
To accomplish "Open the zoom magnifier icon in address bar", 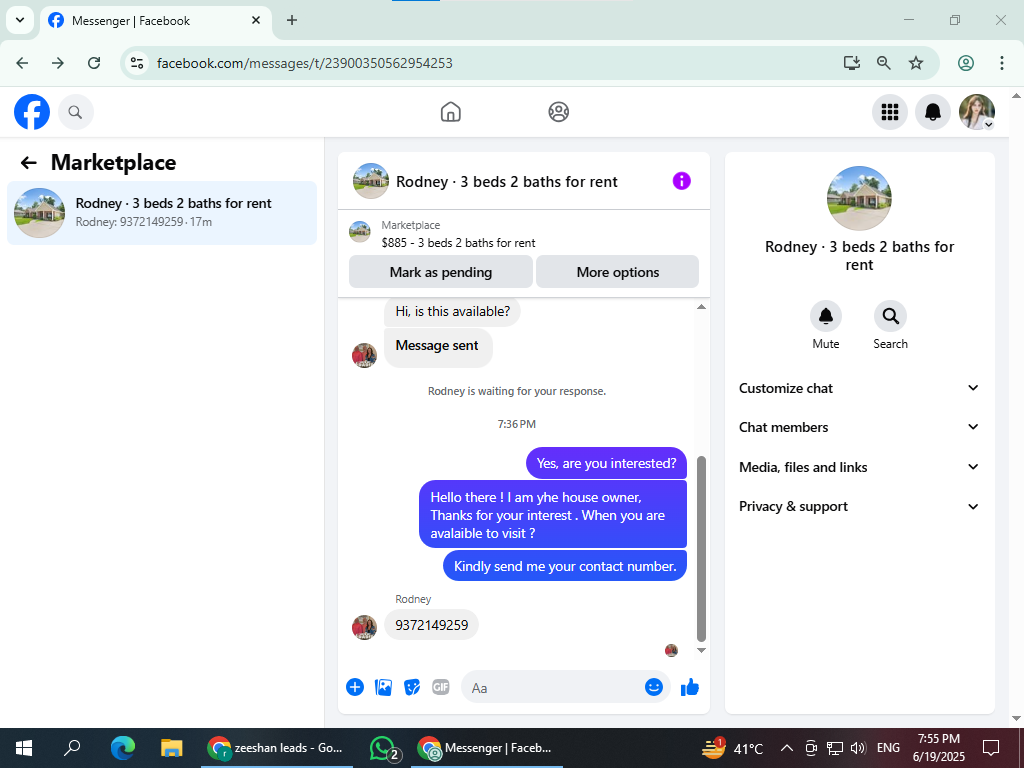I will click(884, 63).
